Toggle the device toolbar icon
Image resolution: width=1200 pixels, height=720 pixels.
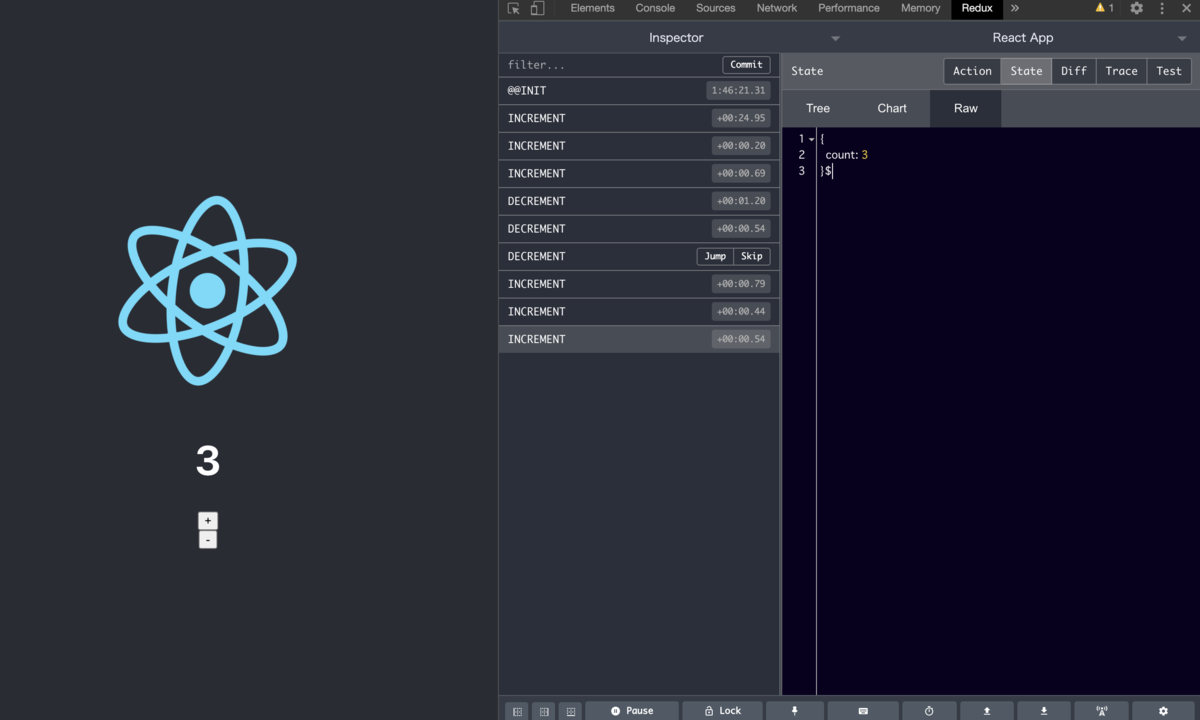pyautogui.click(x=537, y=8)
